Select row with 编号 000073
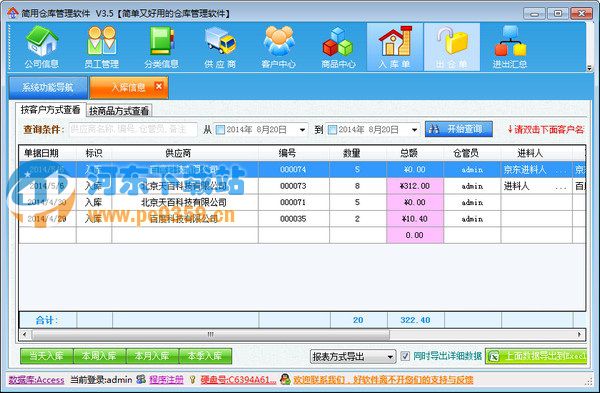 tap(302, 186)
